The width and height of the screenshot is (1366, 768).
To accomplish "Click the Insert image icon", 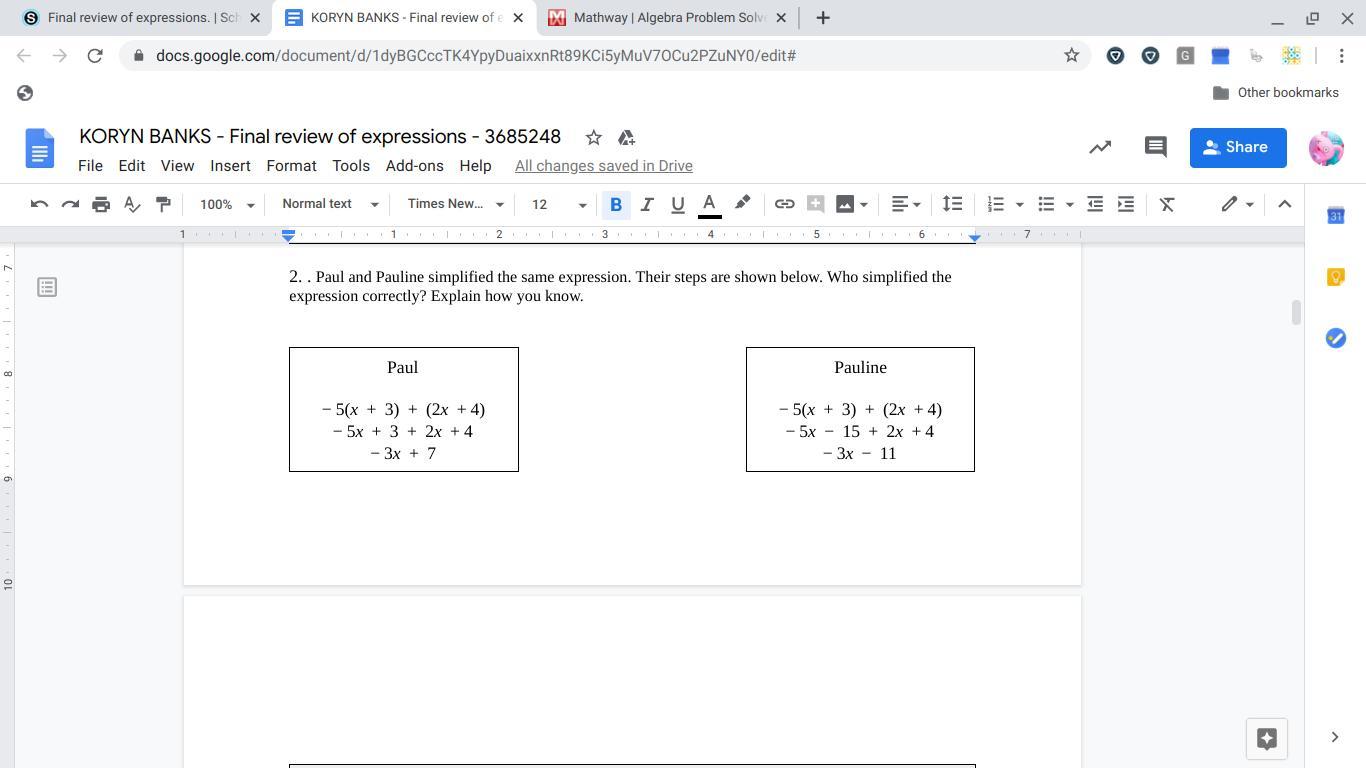I will (x=845, y=204).
